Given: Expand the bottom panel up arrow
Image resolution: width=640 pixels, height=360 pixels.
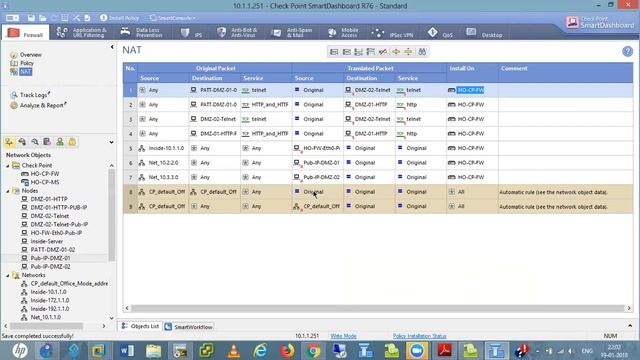Looking at the screenshot, I should tap(630, 326).
